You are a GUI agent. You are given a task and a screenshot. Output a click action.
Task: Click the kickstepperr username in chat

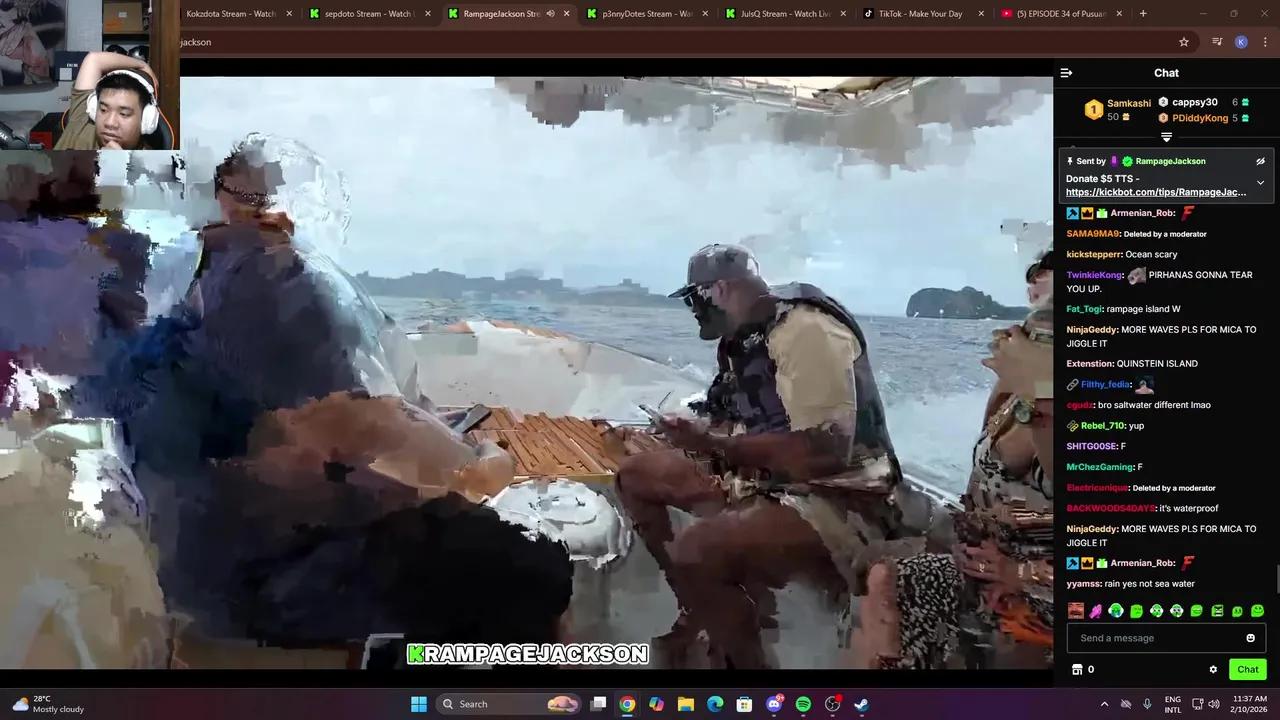pyautogui.click(x=1093, y=255)
